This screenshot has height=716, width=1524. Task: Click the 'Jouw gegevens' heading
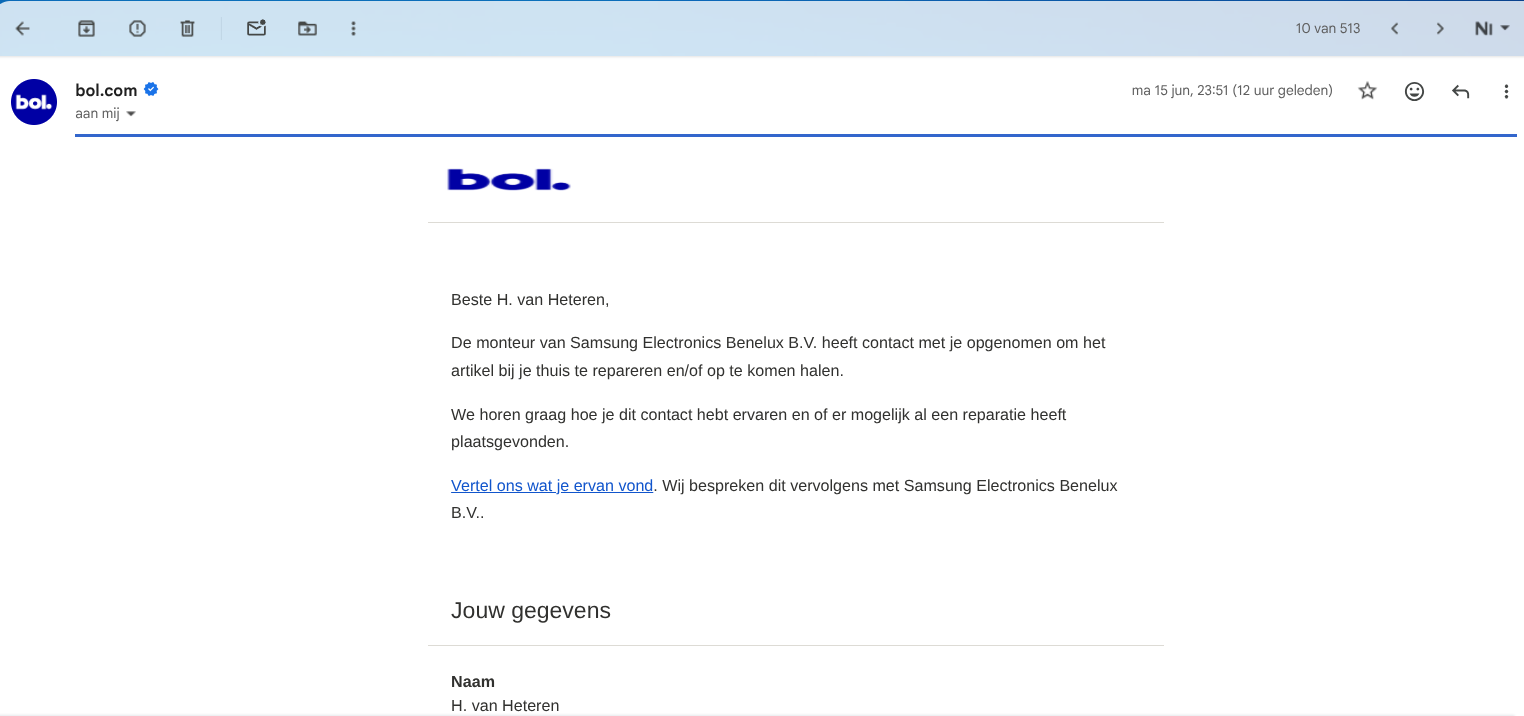pyautogui.click(x=531, y=610)
